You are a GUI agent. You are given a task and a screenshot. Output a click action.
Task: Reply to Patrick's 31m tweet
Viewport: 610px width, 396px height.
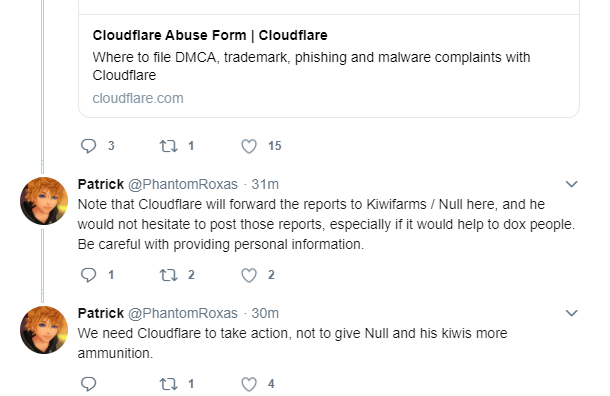89,275
